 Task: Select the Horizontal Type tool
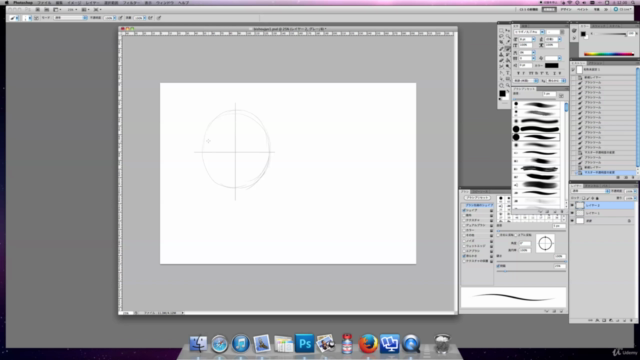pyautogui.click(x=508, y=73)
